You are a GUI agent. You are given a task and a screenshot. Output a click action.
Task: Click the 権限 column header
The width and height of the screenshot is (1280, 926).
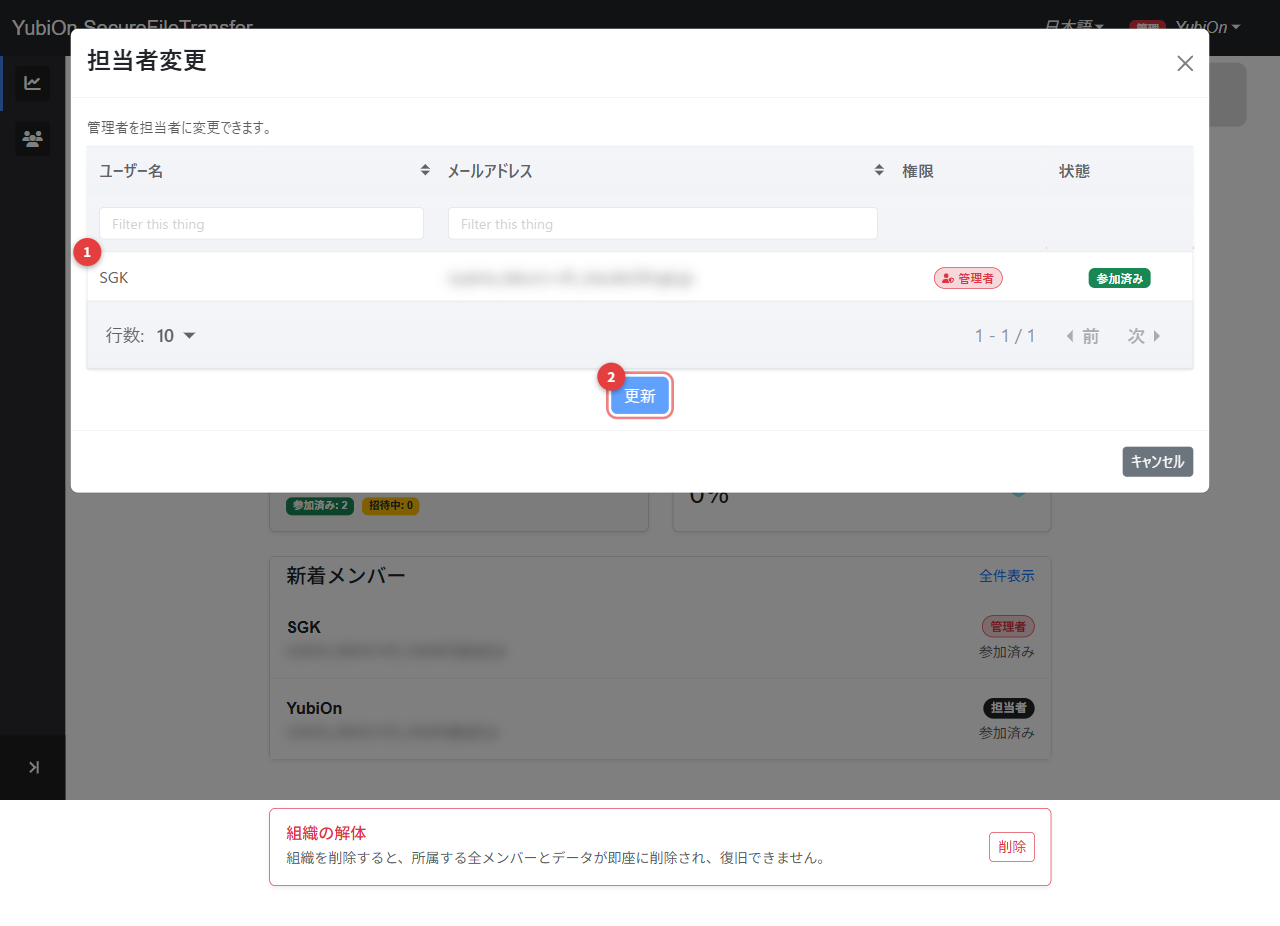tap(918, 171)
